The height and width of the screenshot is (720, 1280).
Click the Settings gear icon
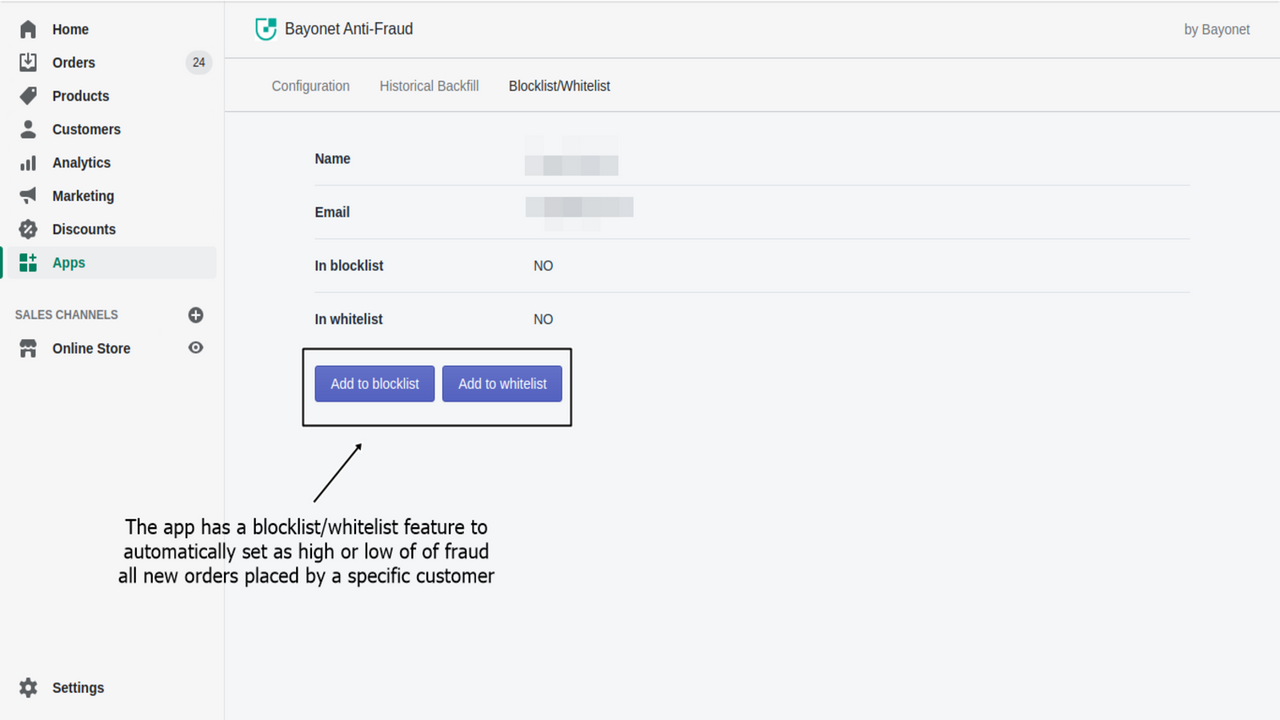pos(27,687)
